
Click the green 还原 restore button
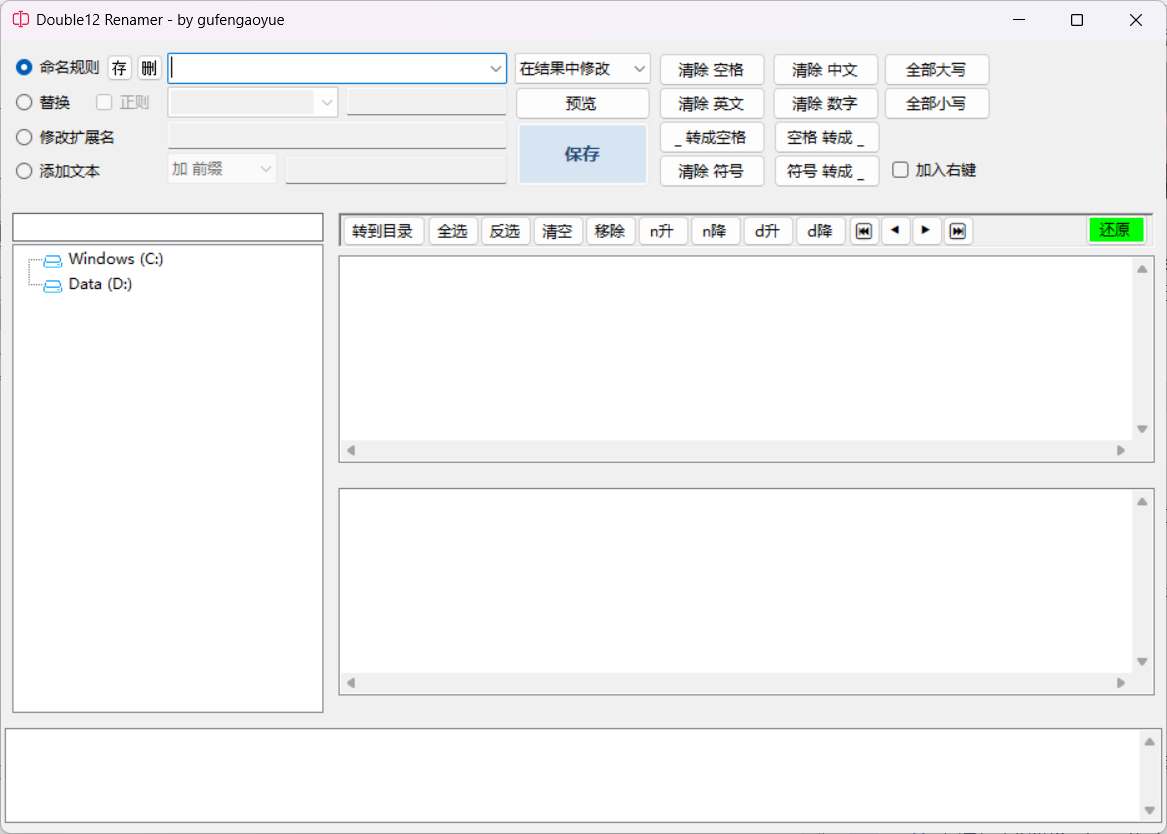1115,230
